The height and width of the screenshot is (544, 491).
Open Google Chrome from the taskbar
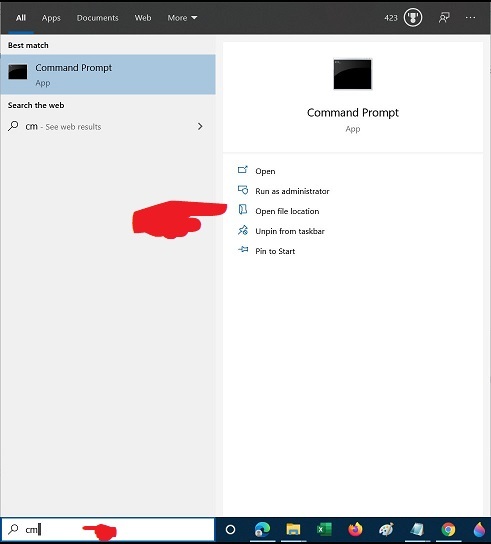tap(448, 529)
